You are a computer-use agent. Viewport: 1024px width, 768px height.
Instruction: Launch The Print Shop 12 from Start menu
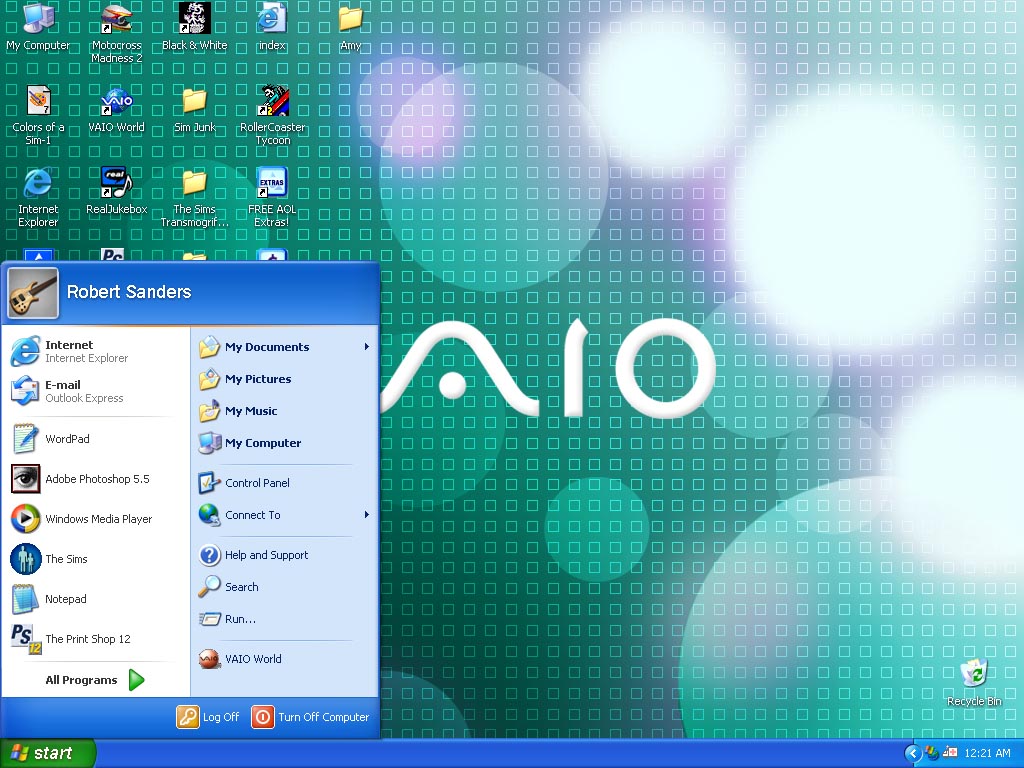click(95, 639)
